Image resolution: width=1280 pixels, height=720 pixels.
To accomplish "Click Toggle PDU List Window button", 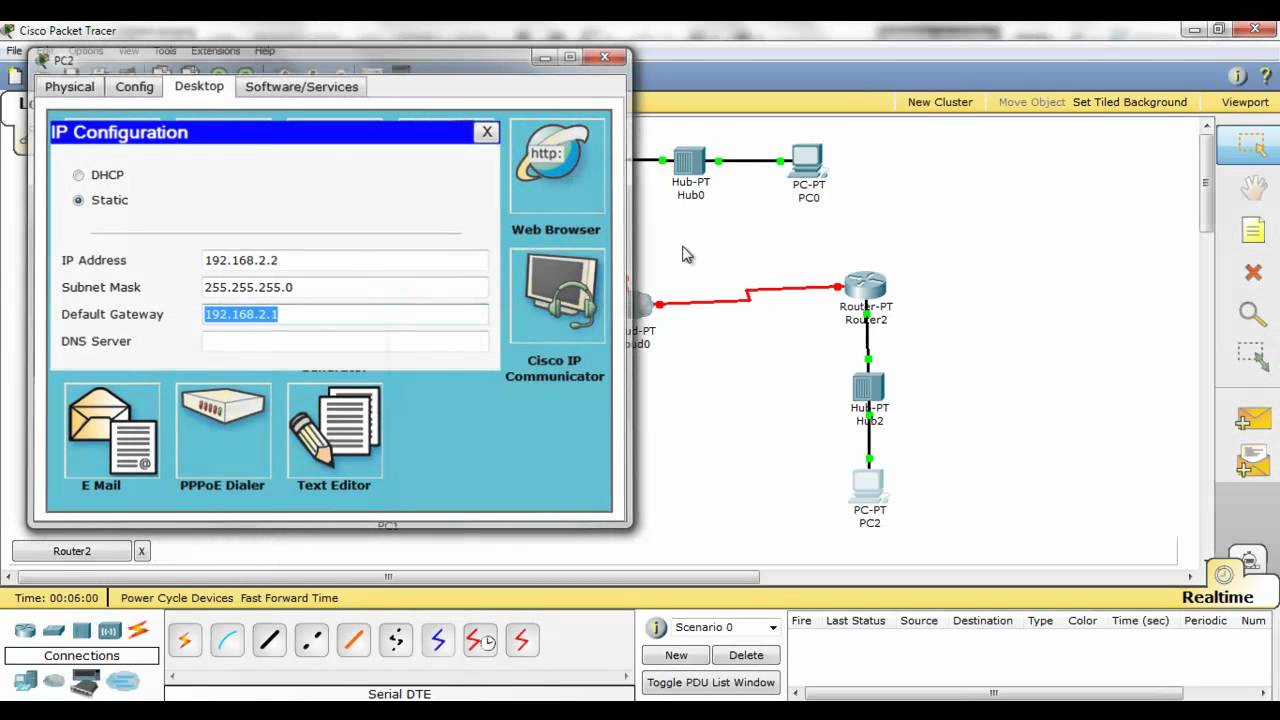I will point(711,682).
